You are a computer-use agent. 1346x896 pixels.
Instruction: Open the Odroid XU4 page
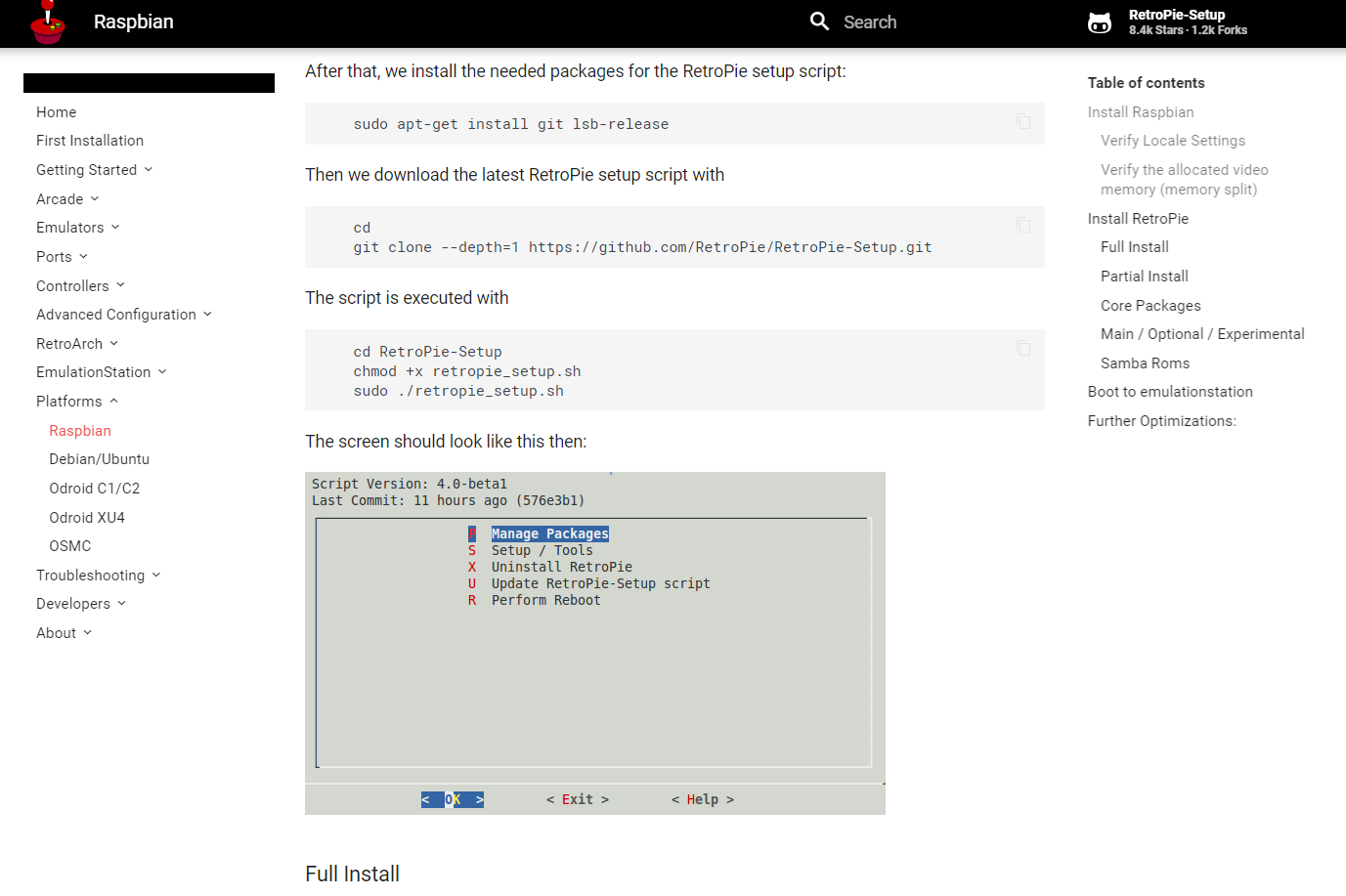point(87,518)
